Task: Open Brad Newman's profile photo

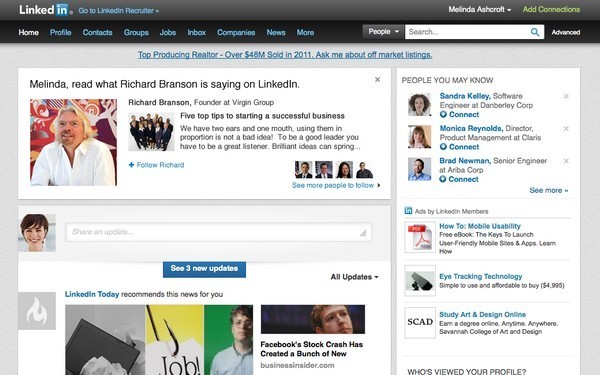Action: click(419, 169)
